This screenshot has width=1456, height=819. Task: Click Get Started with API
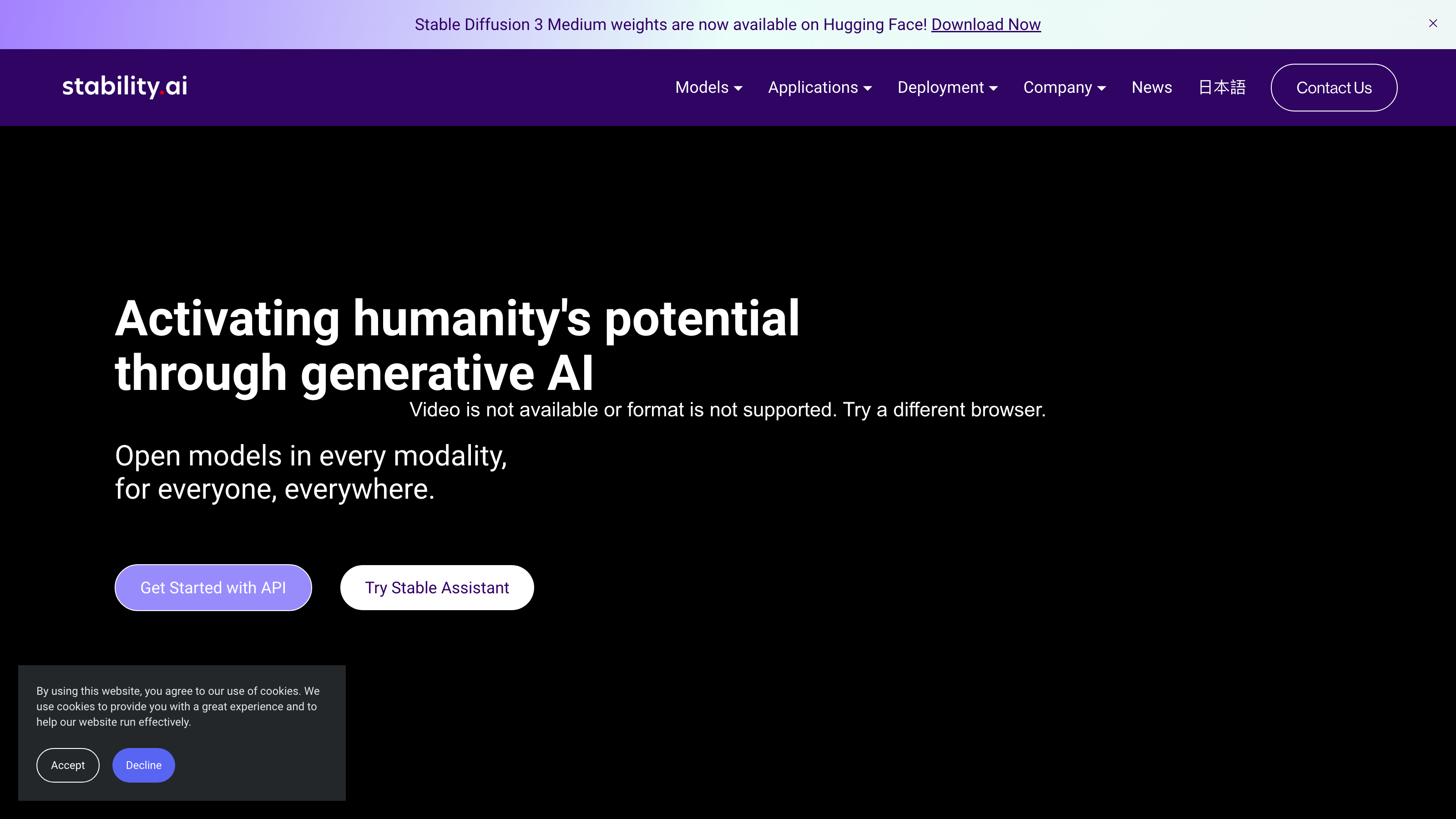[x=213, y=587]
